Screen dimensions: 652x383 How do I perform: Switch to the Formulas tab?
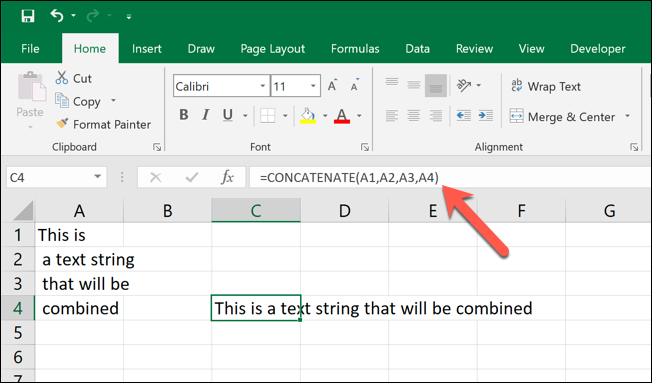click(x=355, y=49)
